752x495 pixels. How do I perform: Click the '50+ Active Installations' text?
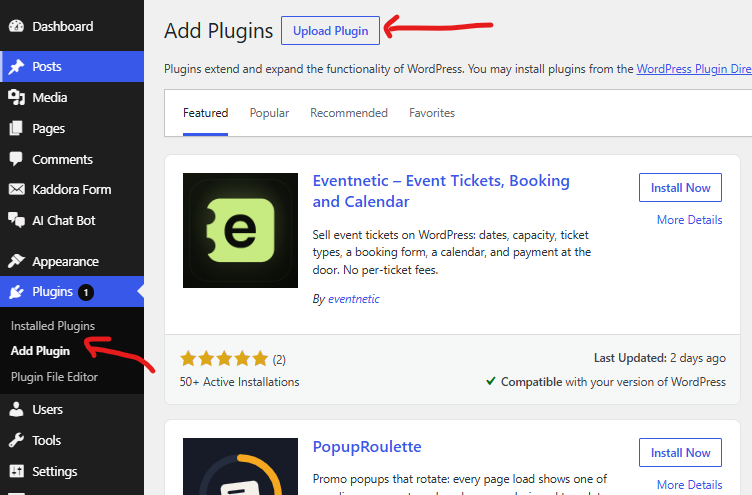[239, 382]
